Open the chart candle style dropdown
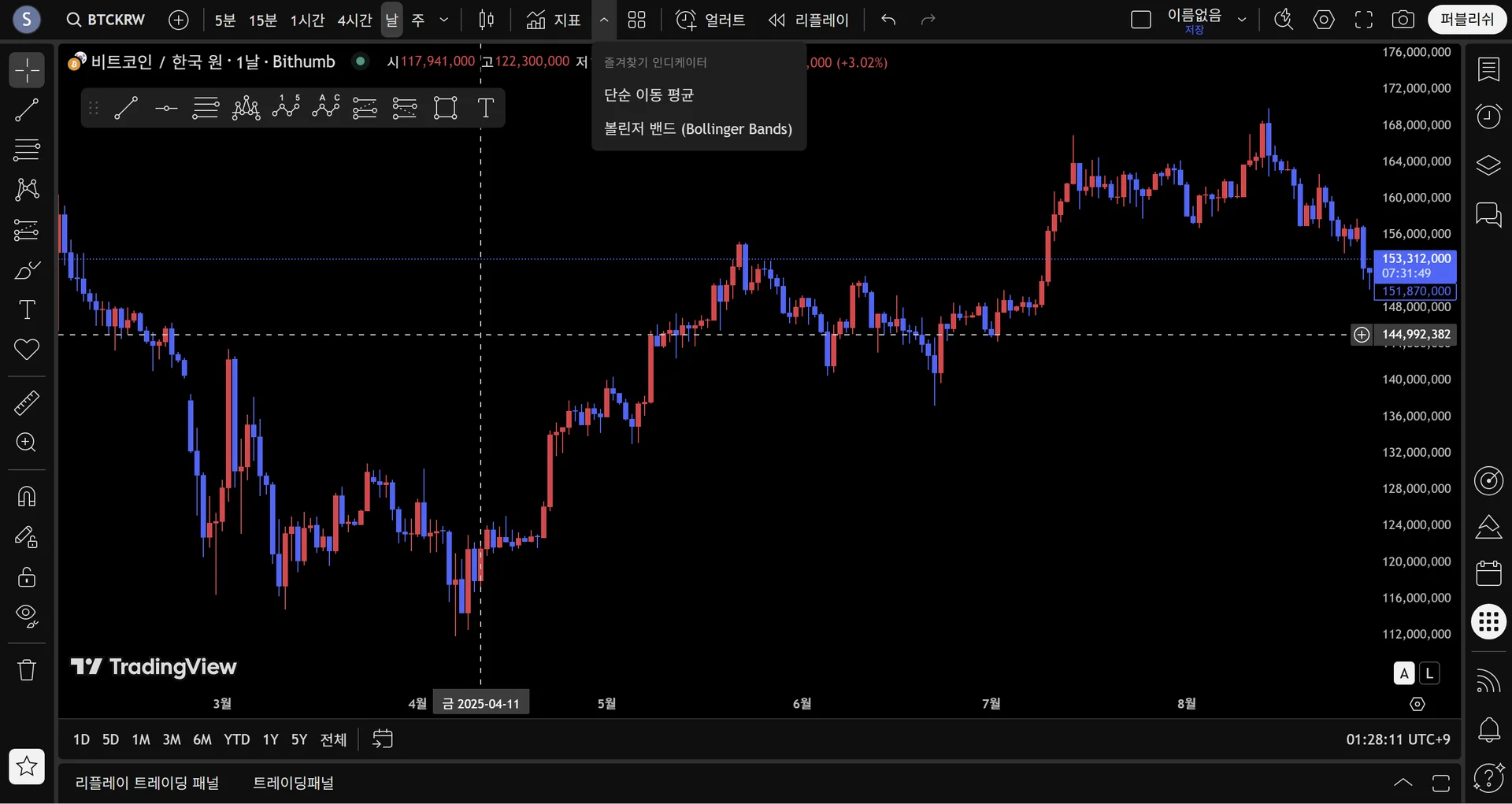 coord(486,20)
